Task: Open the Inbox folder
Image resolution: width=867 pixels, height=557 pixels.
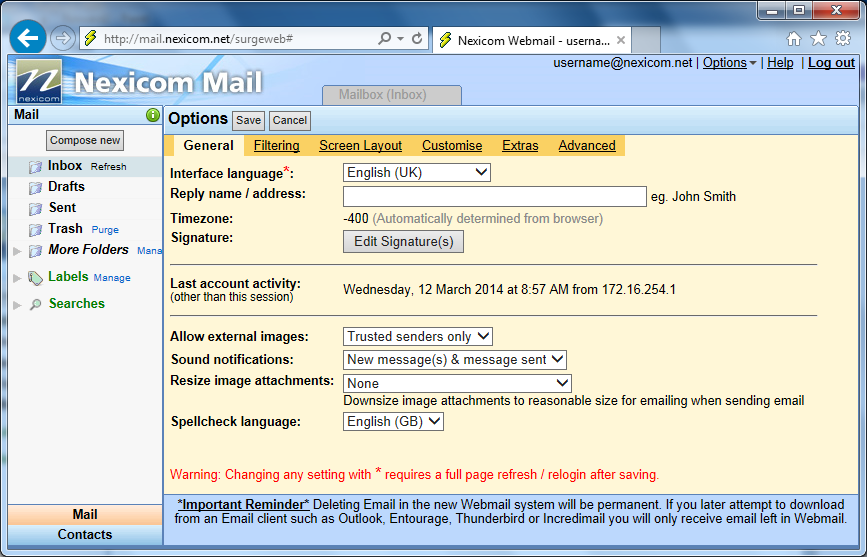Action: (65, 165)
